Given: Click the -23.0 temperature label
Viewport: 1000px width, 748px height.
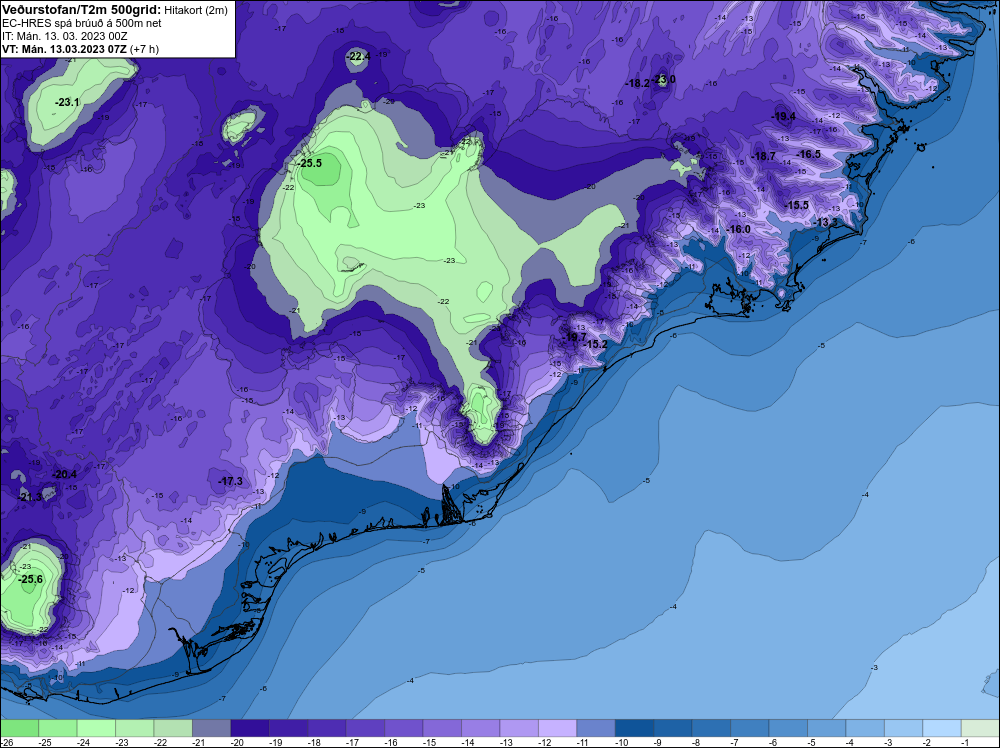Looking at the screenshot, I should tap(665, 80).
